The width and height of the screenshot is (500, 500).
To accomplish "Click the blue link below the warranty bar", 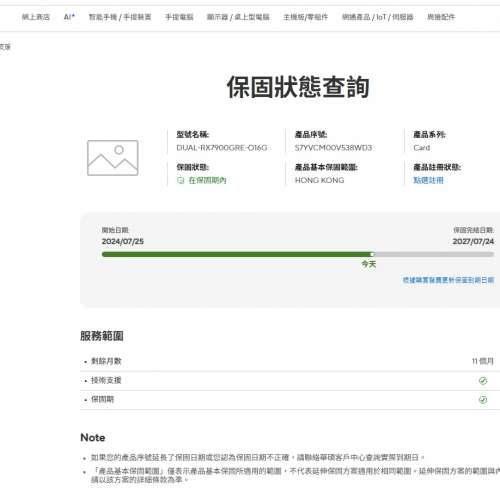I will coord(448,280).
